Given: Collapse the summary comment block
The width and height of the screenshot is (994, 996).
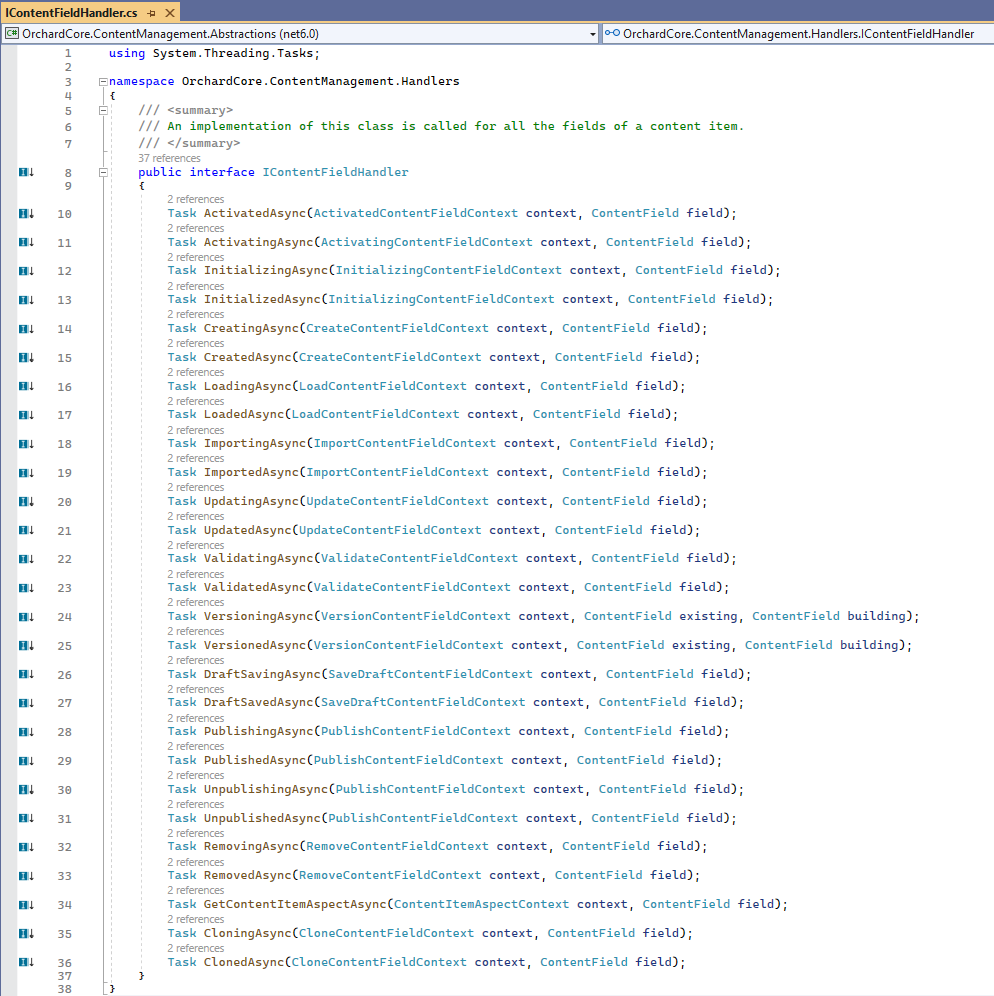Looking at the screenshot, I should click(x=103, y=111).
